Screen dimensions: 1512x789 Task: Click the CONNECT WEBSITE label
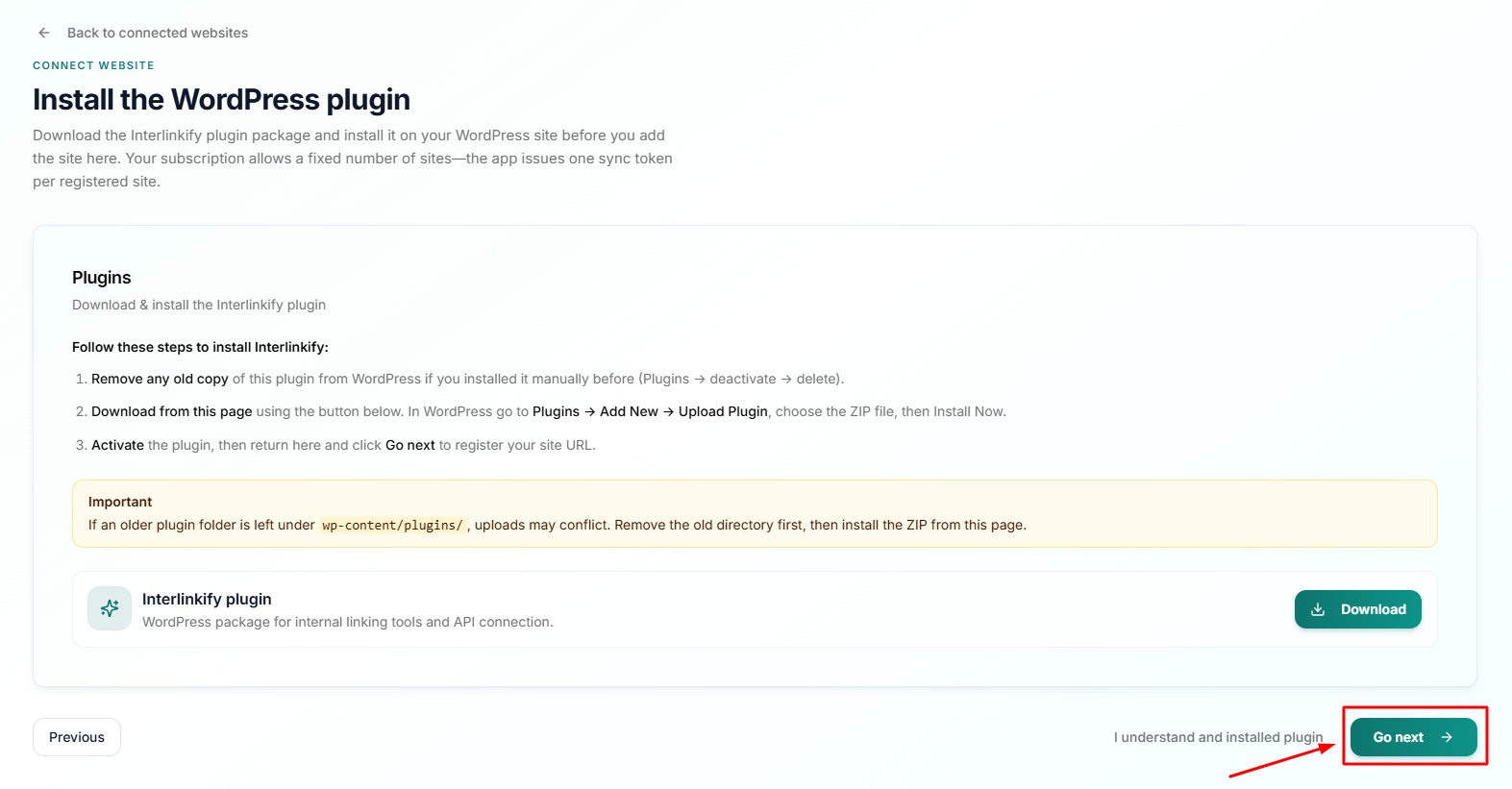point(93,65)
